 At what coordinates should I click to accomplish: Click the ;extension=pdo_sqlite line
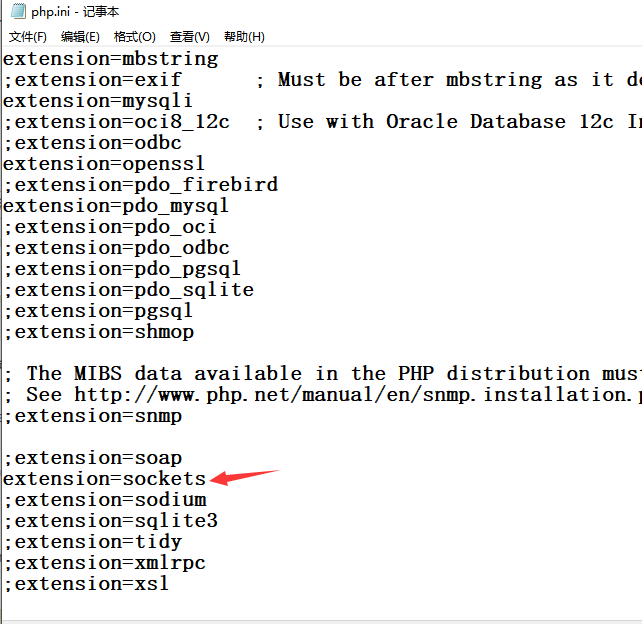coord(129,290)
